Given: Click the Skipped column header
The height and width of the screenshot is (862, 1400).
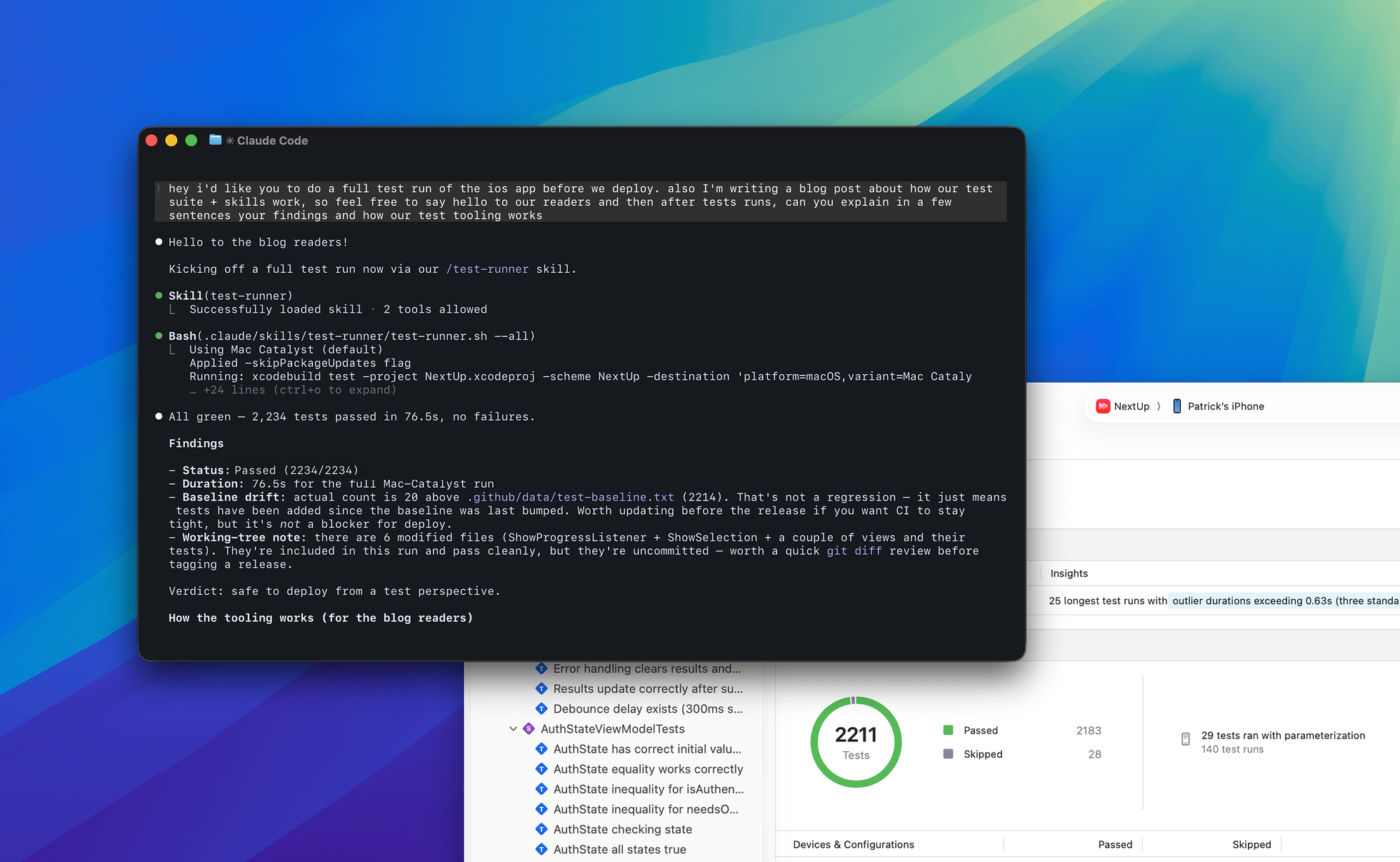Looking at the screenshot, I should click(1251, 844).
